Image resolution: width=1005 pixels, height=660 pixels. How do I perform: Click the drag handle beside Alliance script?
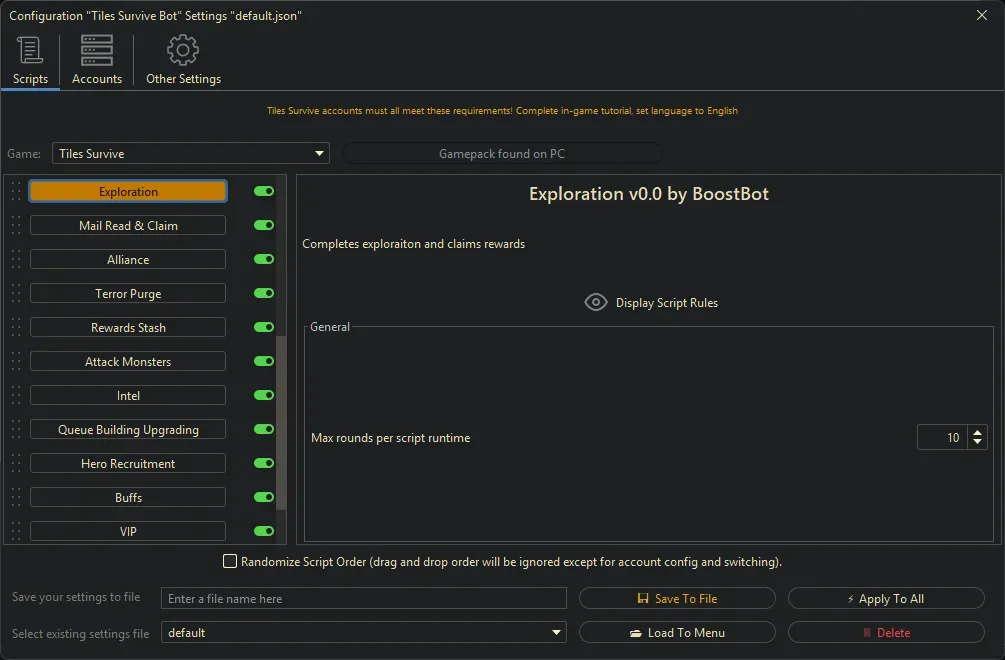(16, 260)
